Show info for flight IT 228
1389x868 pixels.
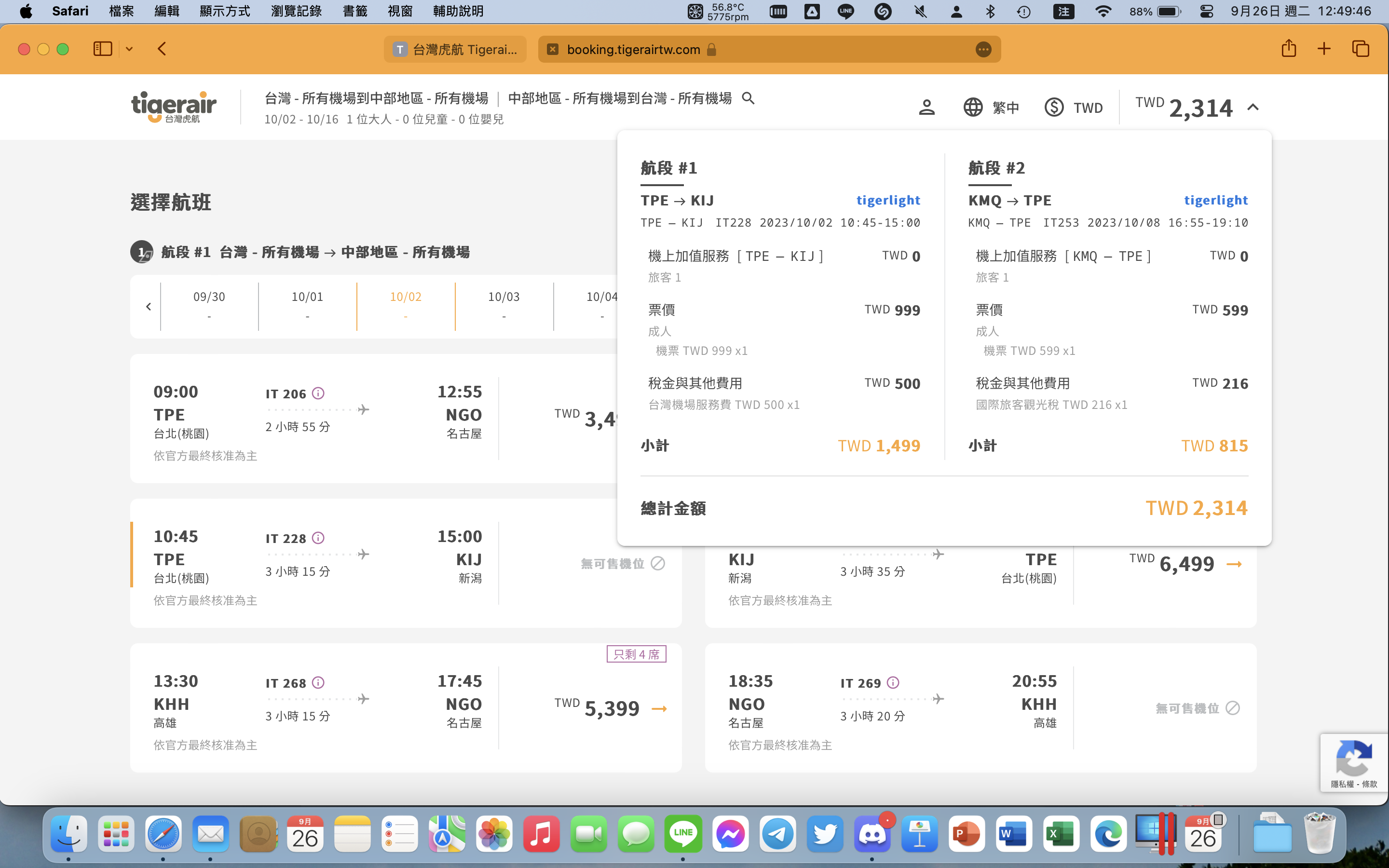click(x=318, y=538)
